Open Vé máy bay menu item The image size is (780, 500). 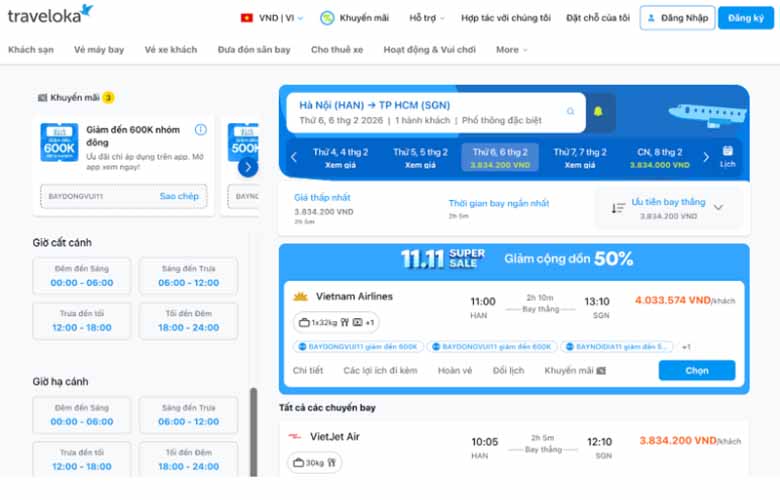99,50
